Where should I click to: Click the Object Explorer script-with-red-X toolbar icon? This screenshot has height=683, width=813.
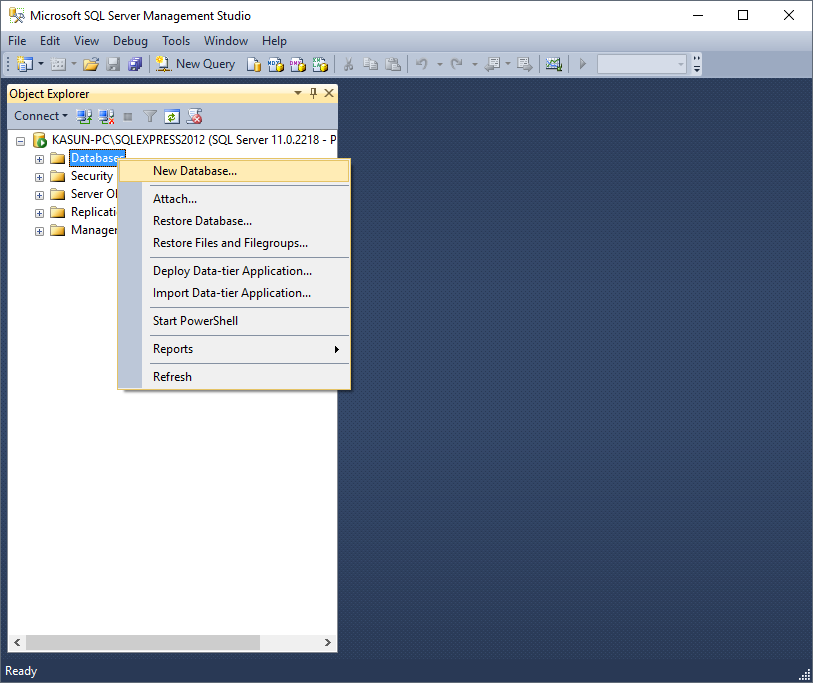[x=194, y=116]
